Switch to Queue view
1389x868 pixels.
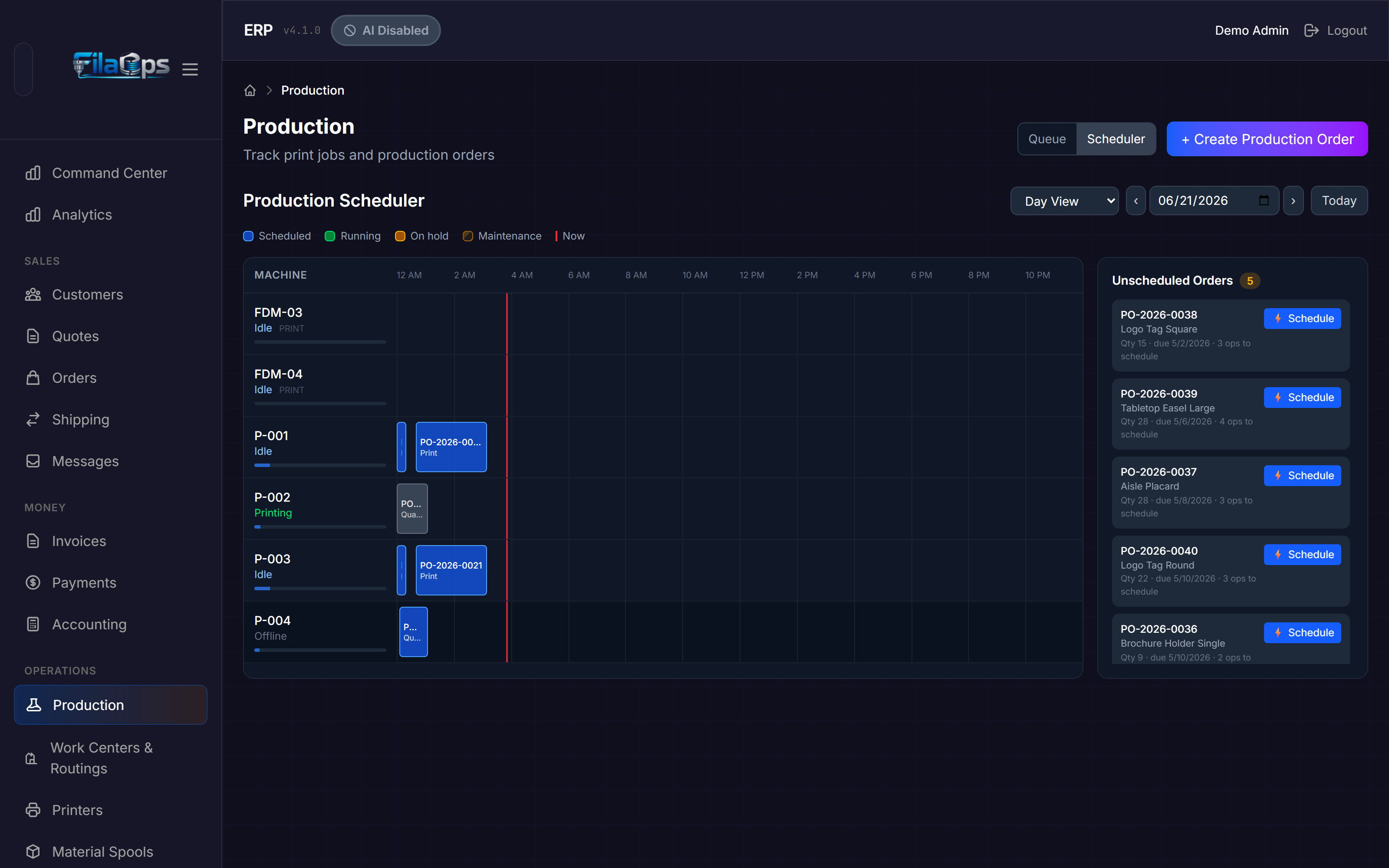click(x=1047, y=139)
